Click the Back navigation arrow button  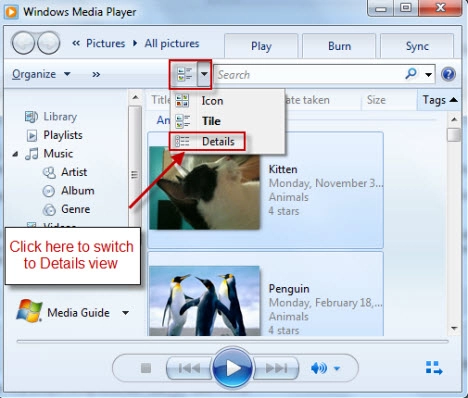tap(23, 43)
